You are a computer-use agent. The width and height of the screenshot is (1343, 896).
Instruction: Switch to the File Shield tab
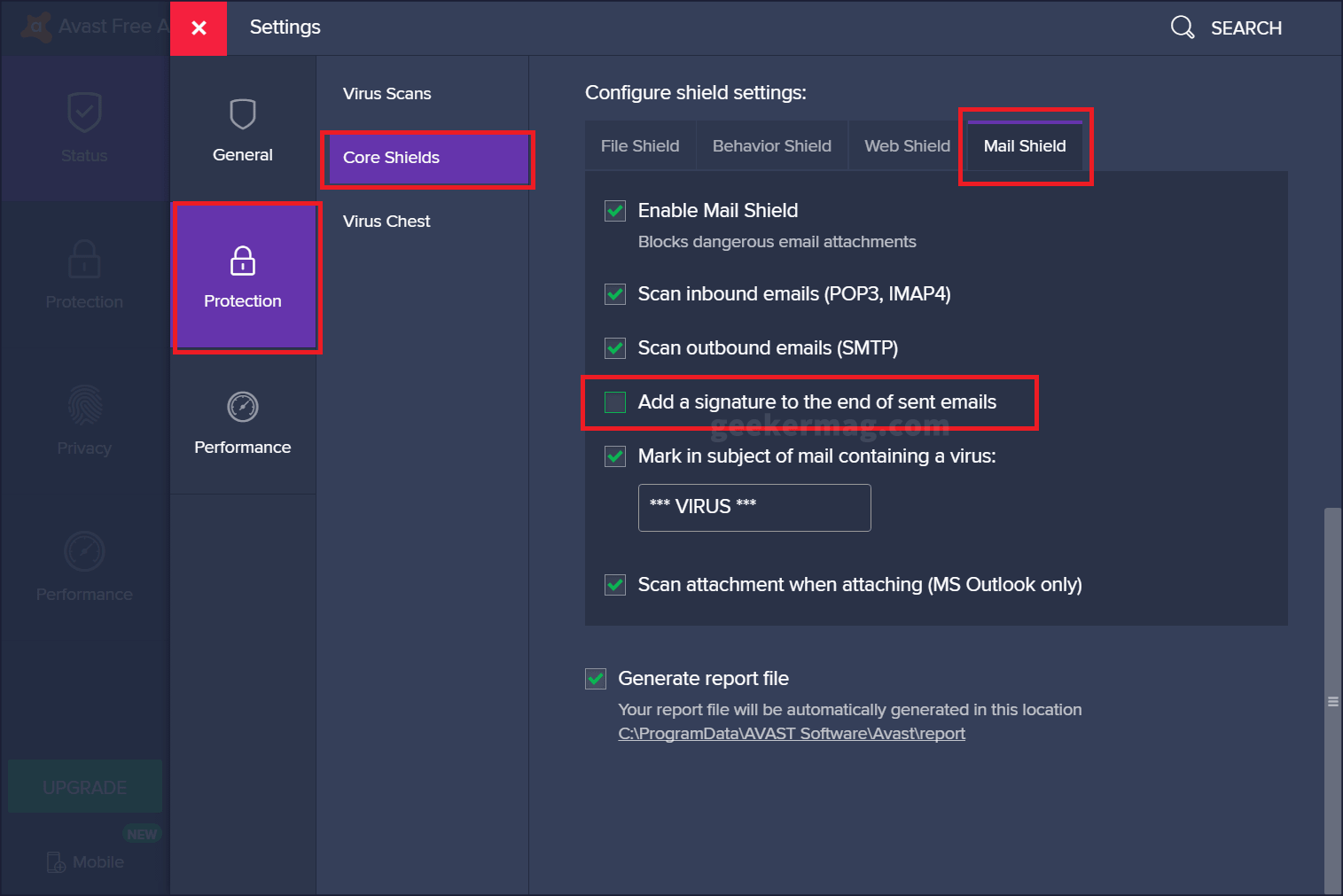(x=640, y=145)
